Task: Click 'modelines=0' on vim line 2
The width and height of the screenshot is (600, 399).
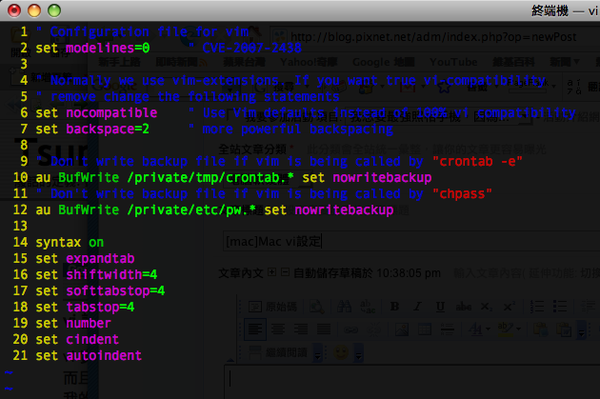Action: (x=108, y=48)
